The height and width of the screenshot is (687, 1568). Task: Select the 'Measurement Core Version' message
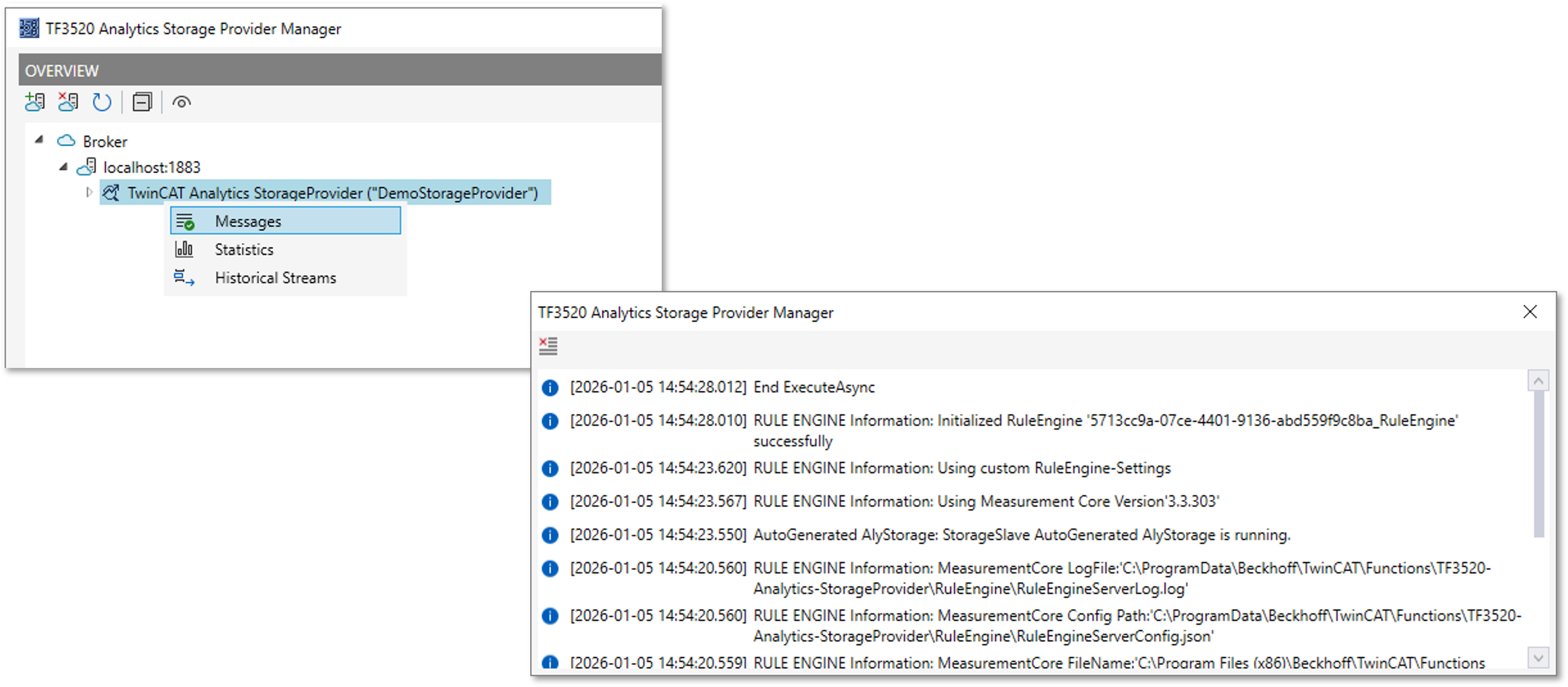tap(986, 502)
